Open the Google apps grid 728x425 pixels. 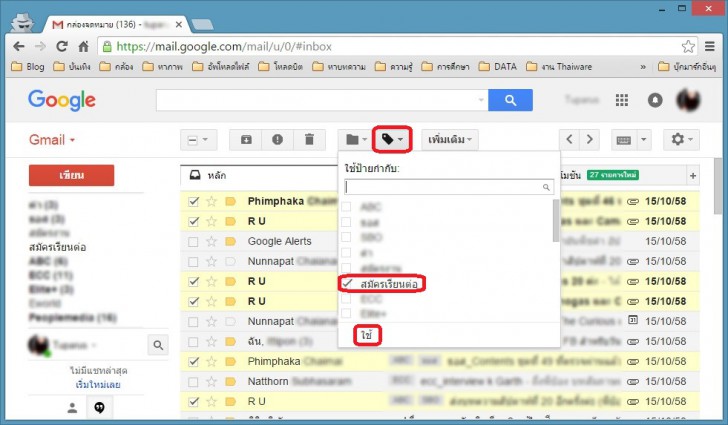point(622,100)
